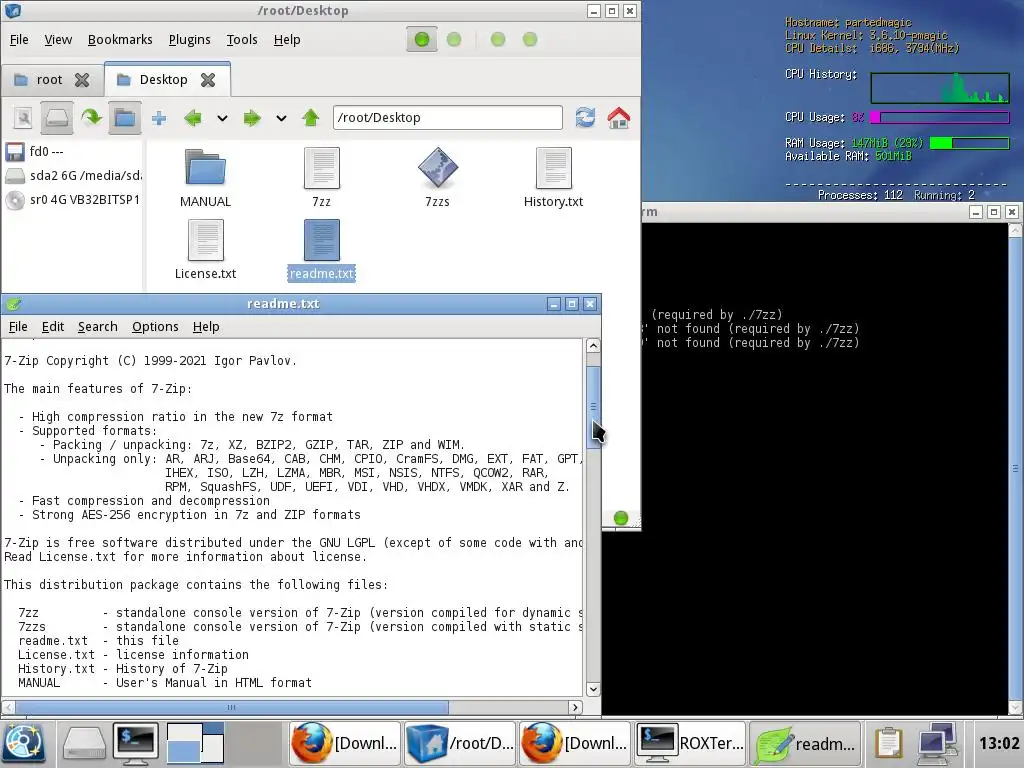This screenshot has height=768, width=1024.
Task: Close the root tab
Action: point(82,80)
